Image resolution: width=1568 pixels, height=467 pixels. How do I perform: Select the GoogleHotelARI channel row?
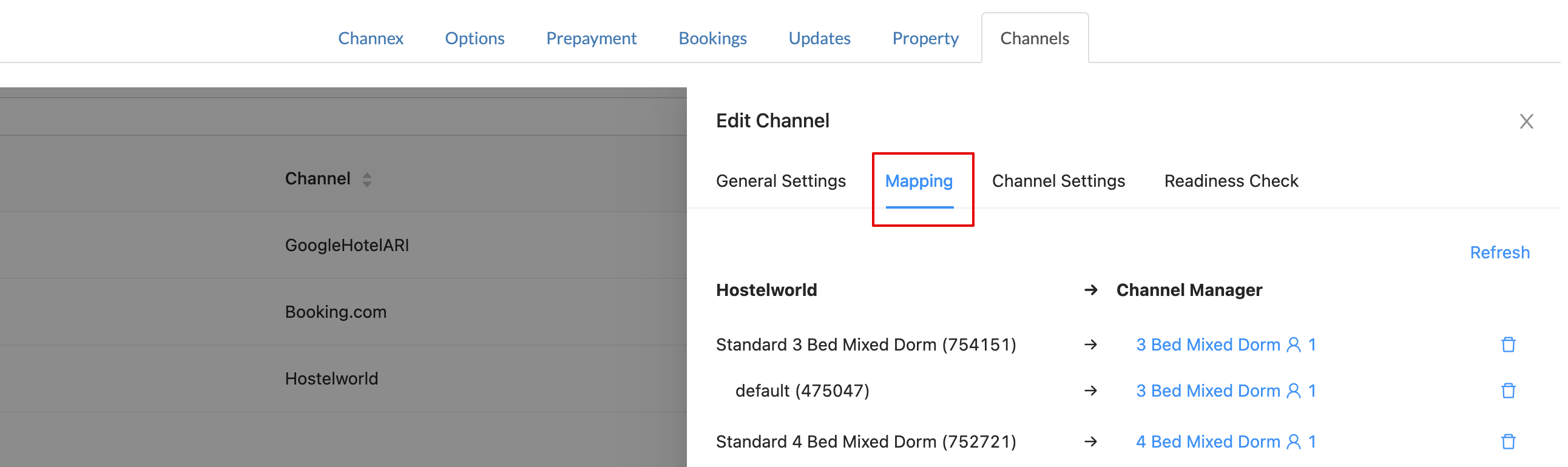pos(343,246)
